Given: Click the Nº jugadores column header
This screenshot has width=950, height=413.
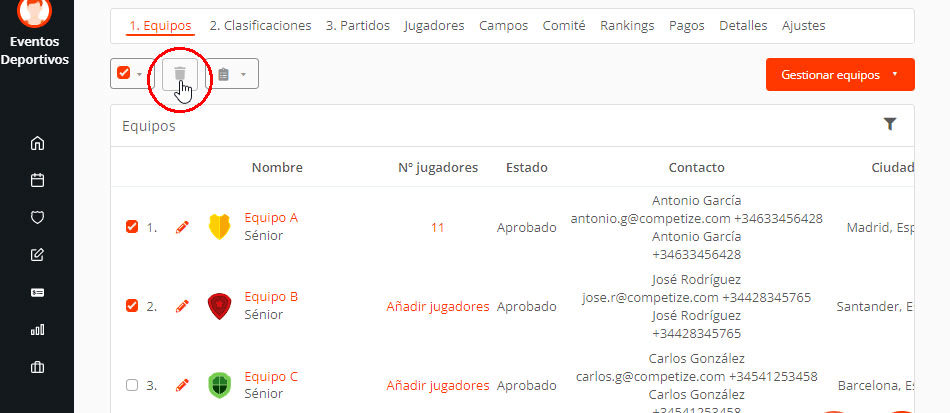Looking at the screenshot, I should click(x=438, y=167).
